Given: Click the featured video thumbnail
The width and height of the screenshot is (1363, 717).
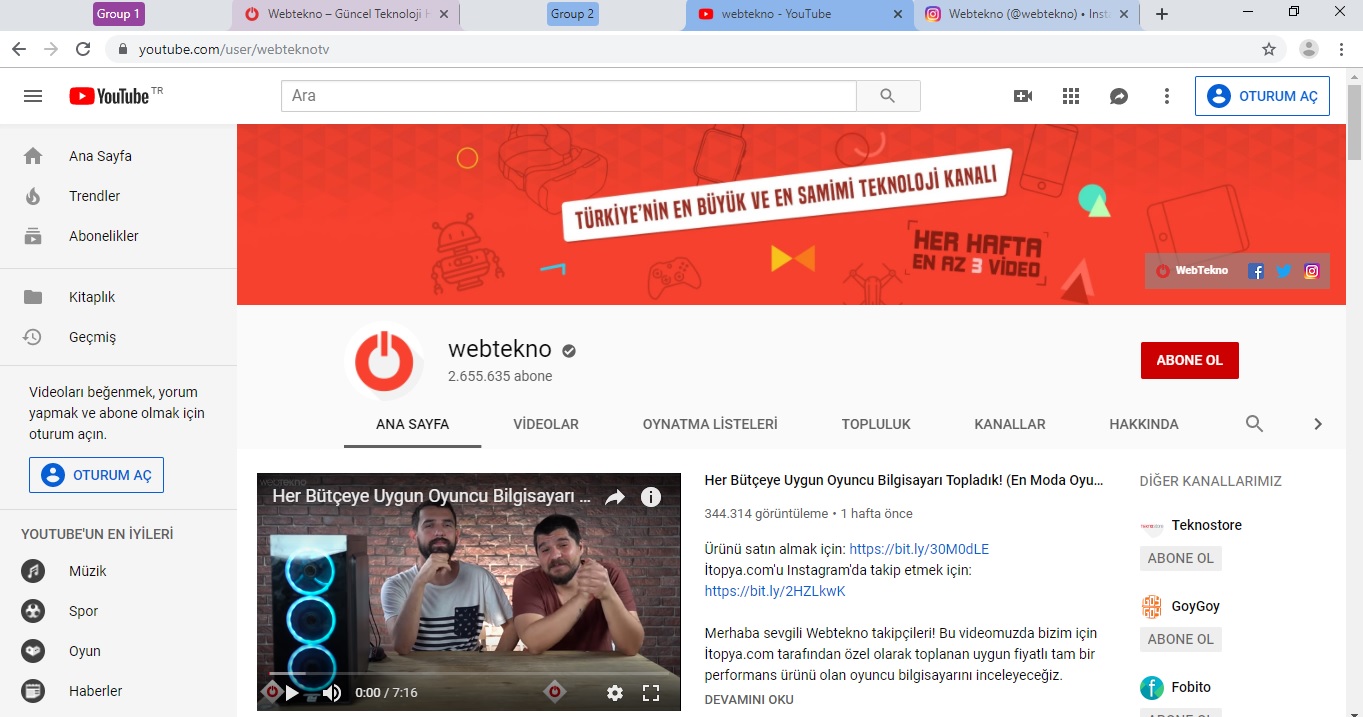Looking at the screenshot, I should 468,591.
